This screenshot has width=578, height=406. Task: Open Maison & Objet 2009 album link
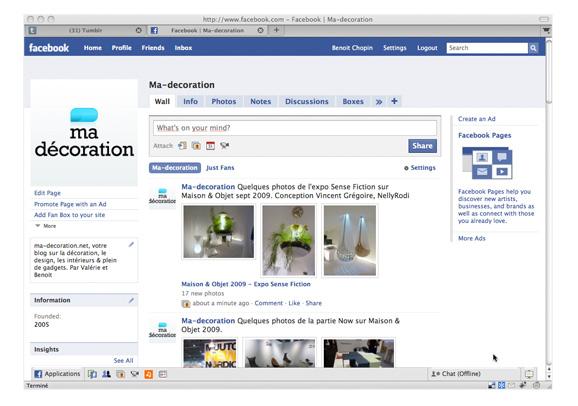pyautogui.click(x=246, y=284)
